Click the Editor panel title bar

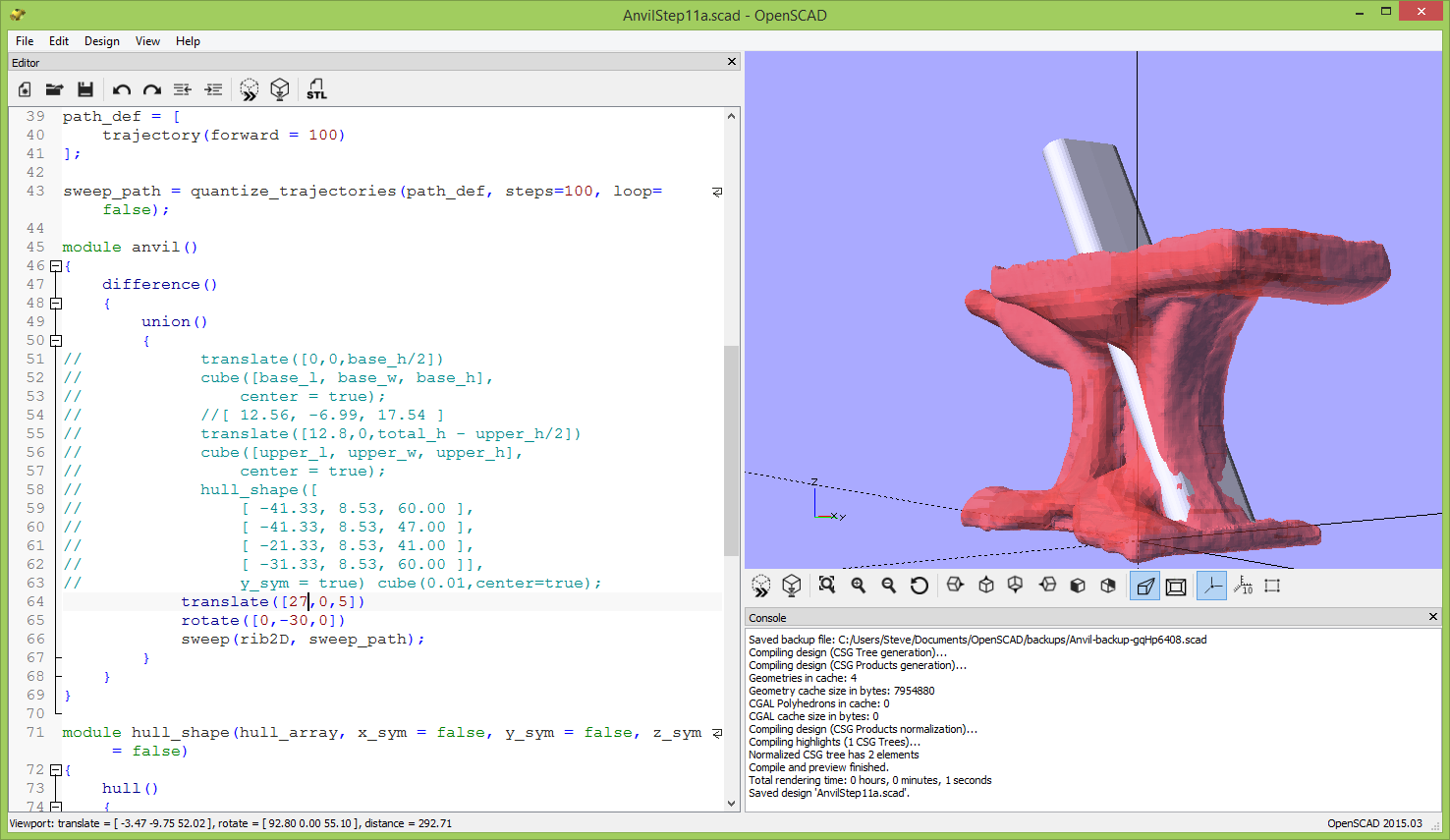point(373,62)
